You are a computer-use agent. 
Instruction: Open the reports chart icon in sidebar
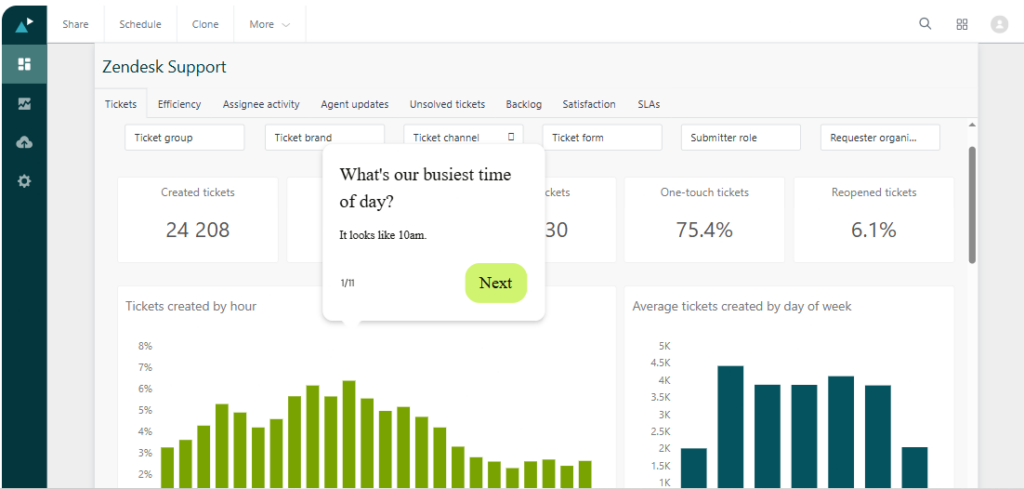click(24, 103)
